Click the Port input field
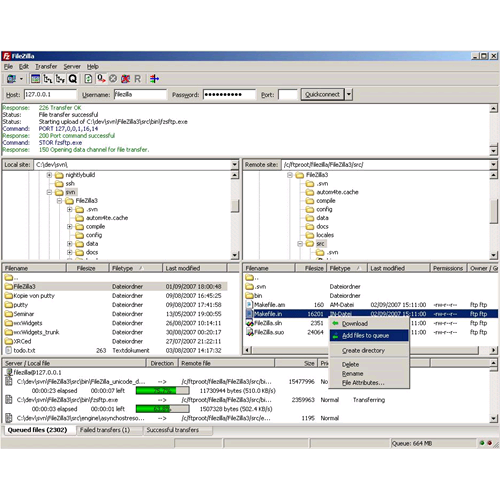500x500 pixels. (x=287, y=95)
